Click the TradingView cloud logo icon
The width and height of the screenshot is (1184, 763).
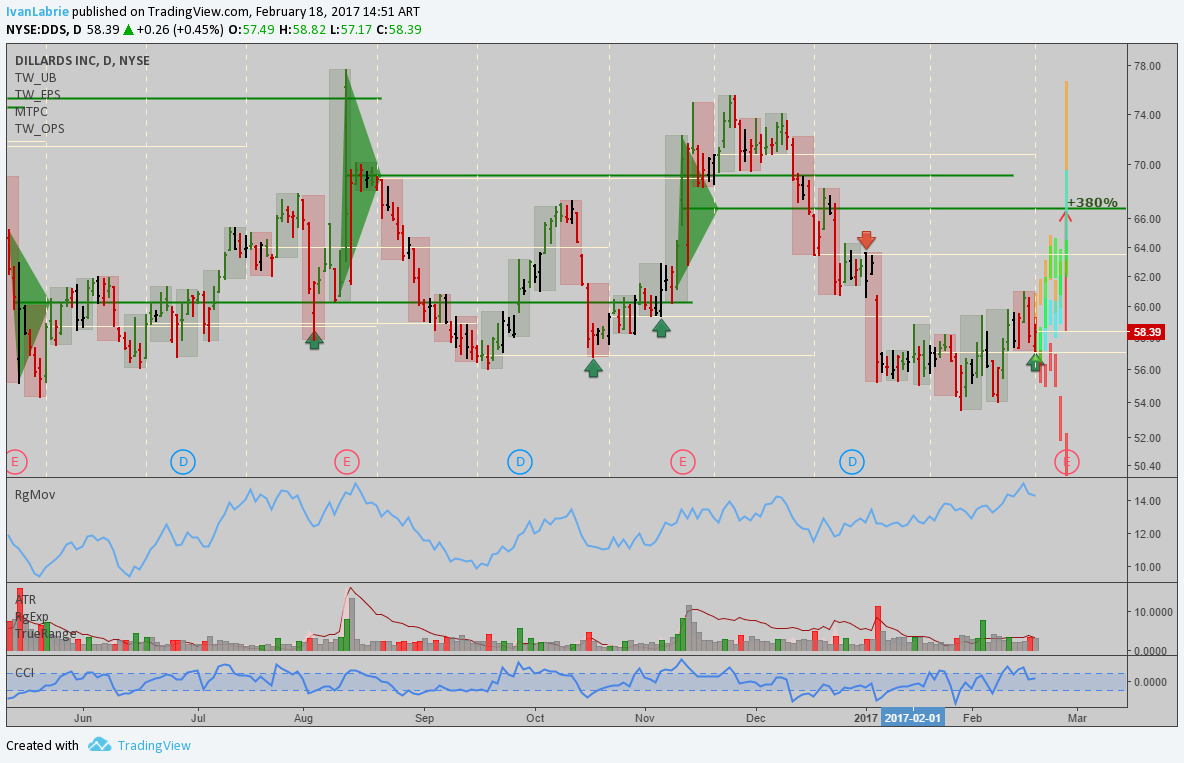(100, 745)
